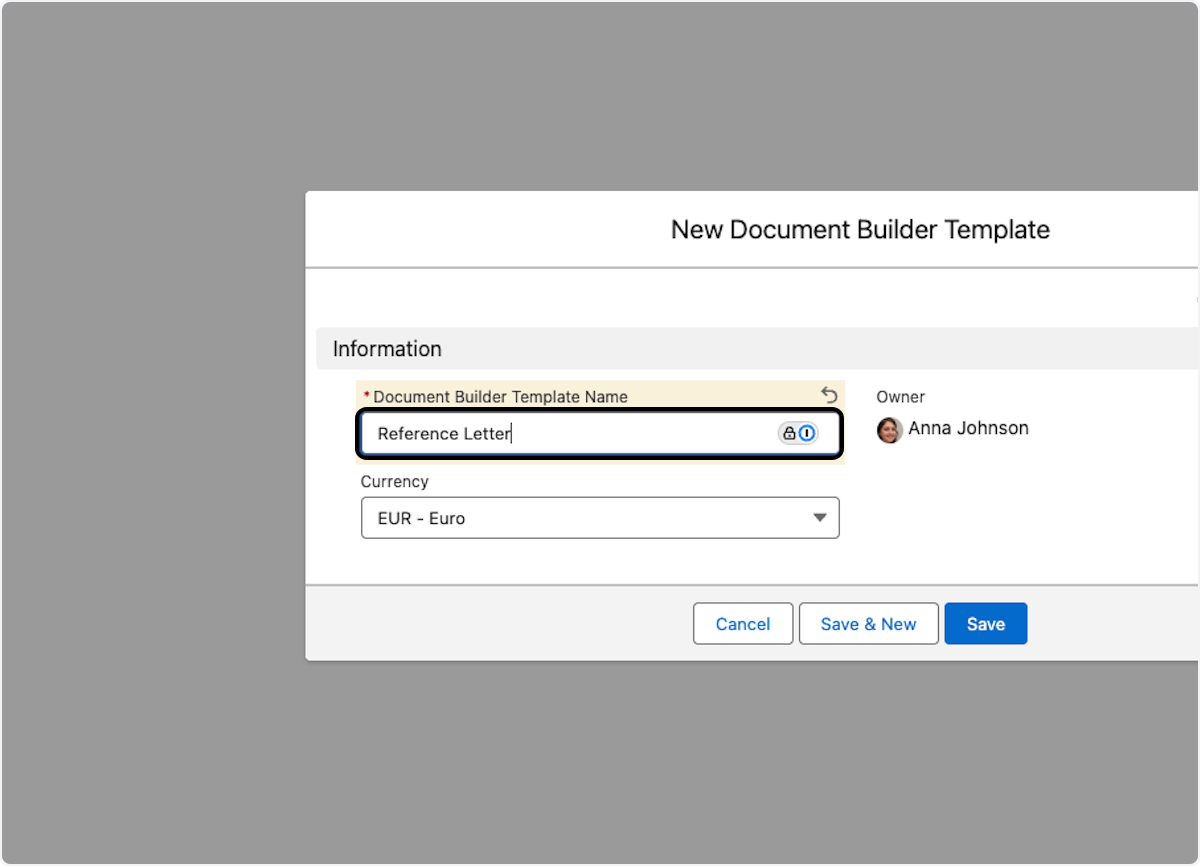1200x866 pixels.
Task: Click the Information section header
Action: coord(387,349)
